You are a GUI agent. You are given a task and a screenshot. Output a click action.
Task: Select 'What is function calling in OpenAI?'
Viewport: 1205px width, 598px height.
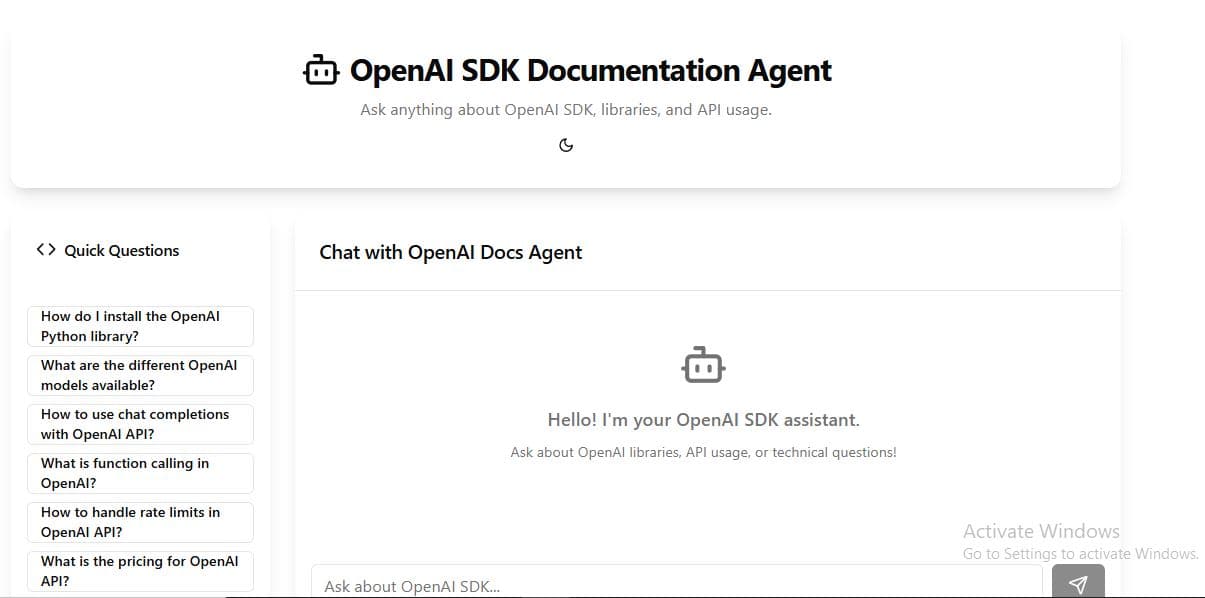click(x=140, y=473)
